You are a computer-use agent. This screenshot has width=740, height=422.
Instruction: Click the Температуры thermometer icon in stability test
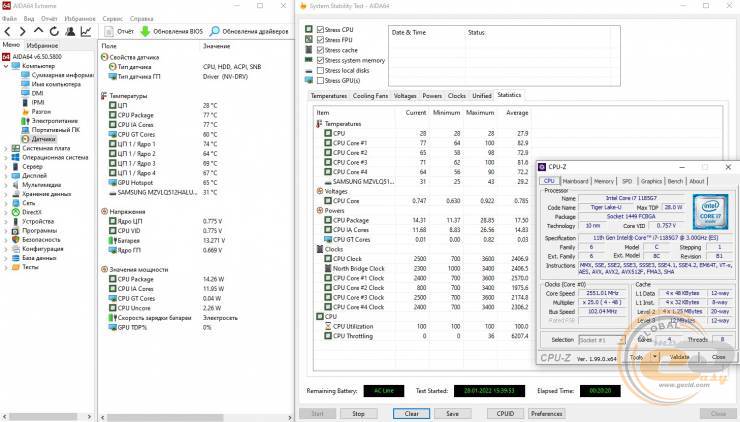click(320, 124)
